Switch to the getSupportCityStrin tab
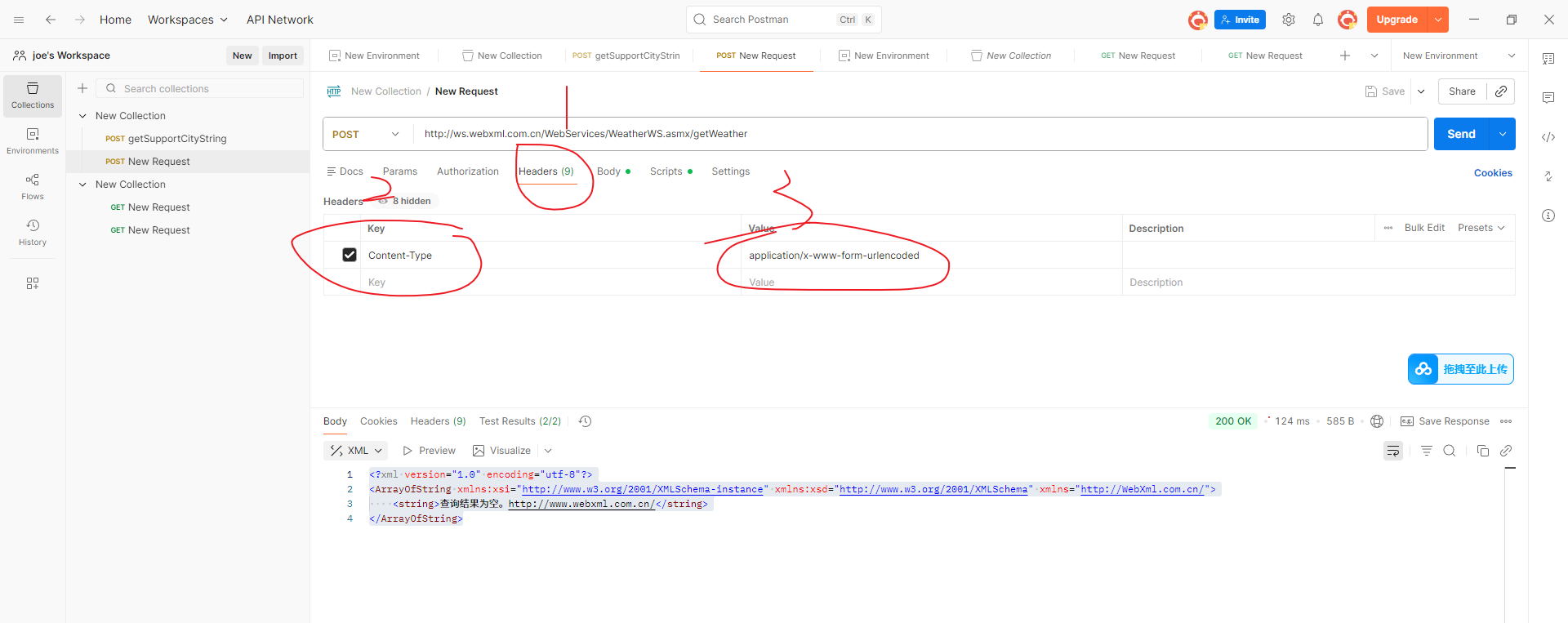This screenshot has height=623, width=1568. 626,56
